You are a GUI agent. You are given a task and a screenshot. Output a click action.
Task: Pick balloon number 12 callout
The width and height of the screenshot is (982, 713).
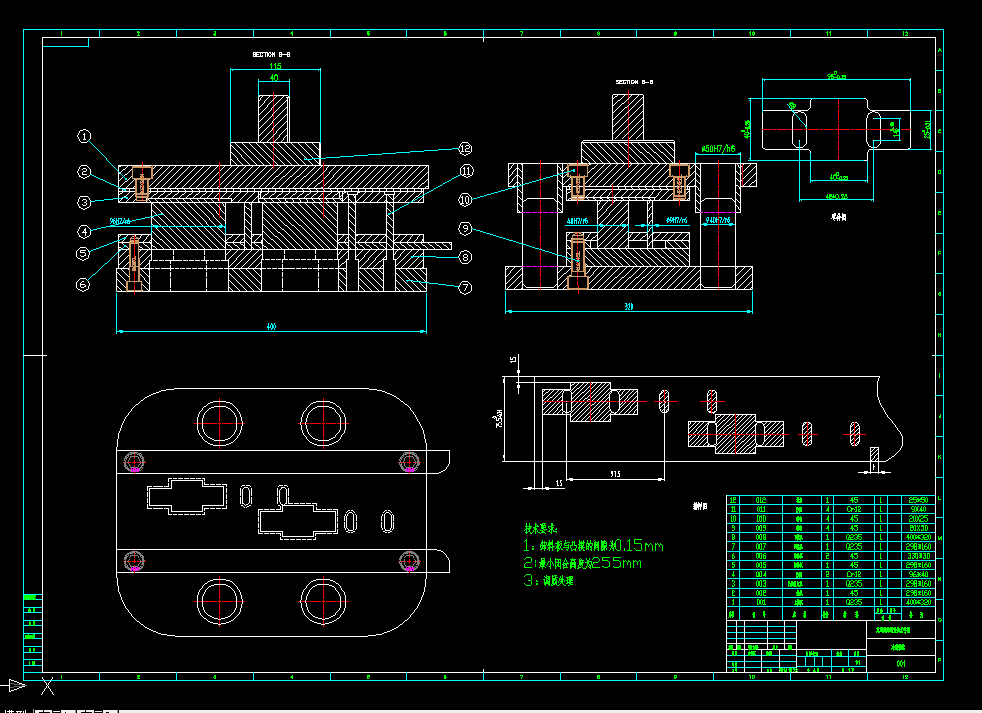coord(465,148)
